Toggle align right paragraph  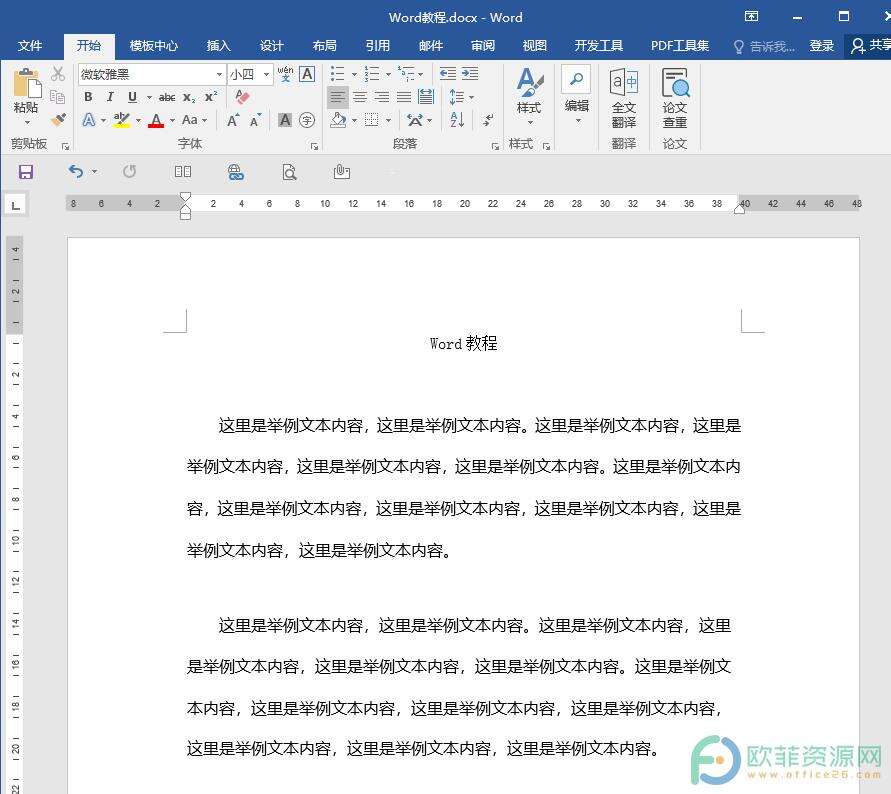coord(382,97)
